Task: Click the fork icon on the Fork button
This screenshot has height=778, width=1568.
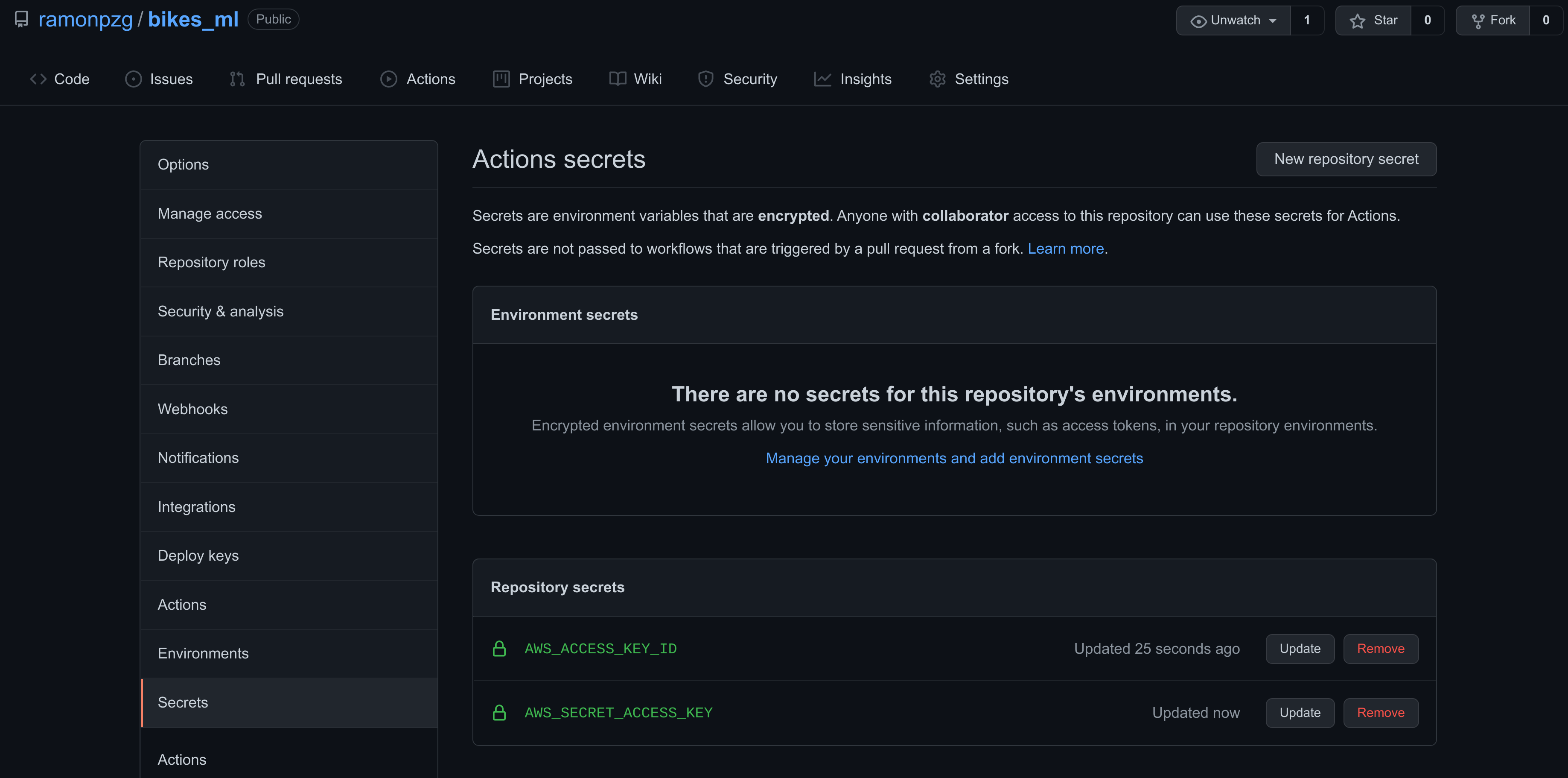Action: [1477, 21]
